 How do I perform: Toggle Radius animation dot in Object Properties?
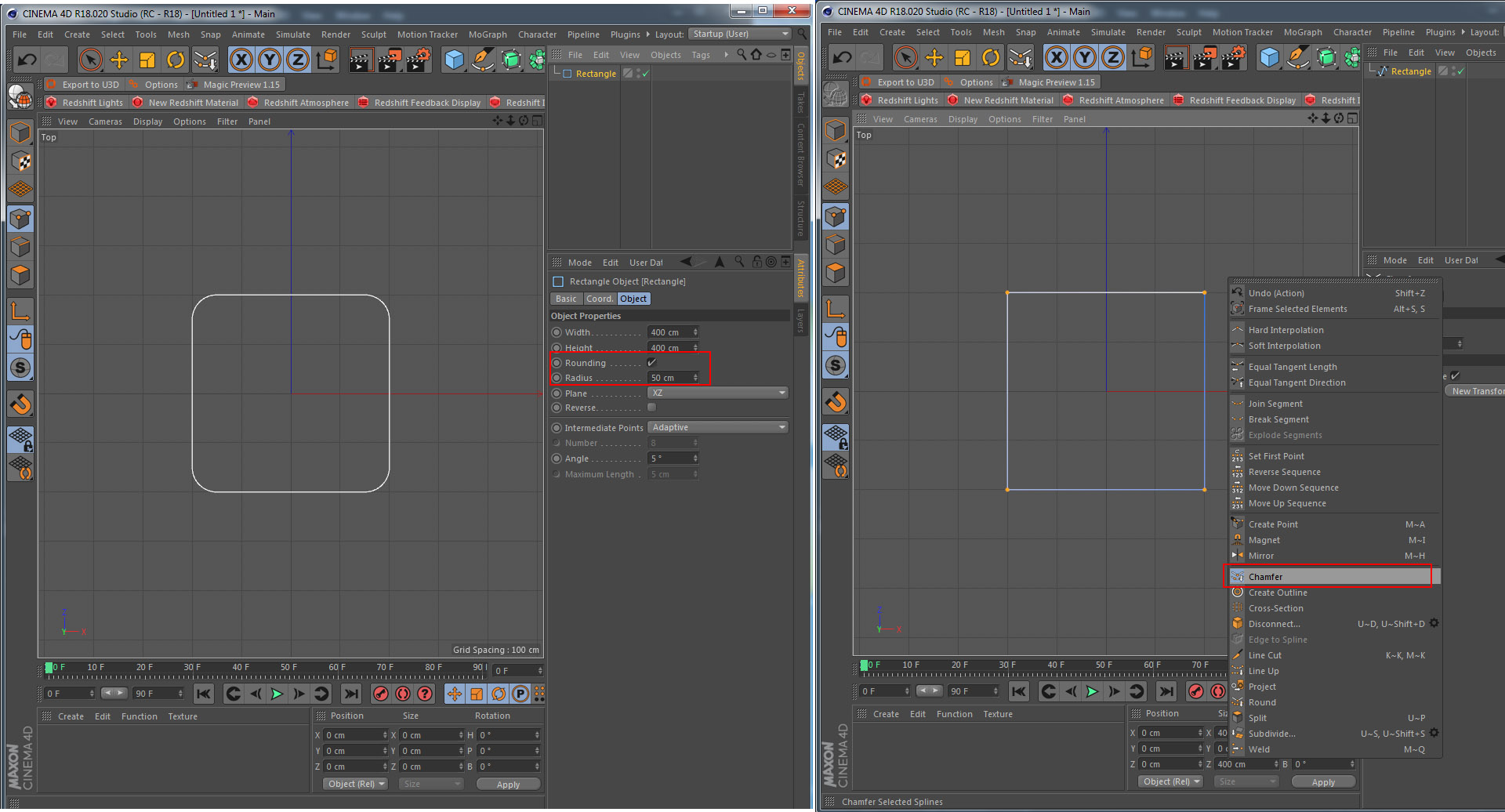(x=557, y=378)
